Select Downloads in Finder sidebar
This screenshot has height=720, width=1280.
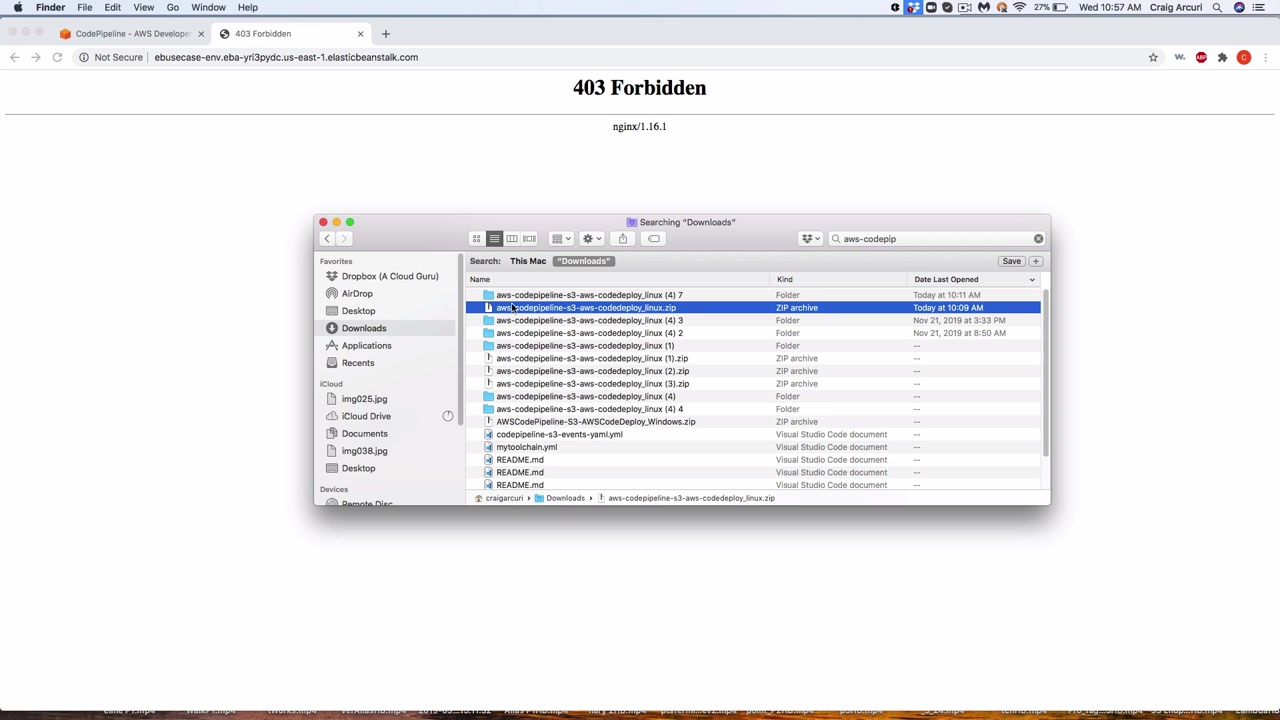point(363,328)
